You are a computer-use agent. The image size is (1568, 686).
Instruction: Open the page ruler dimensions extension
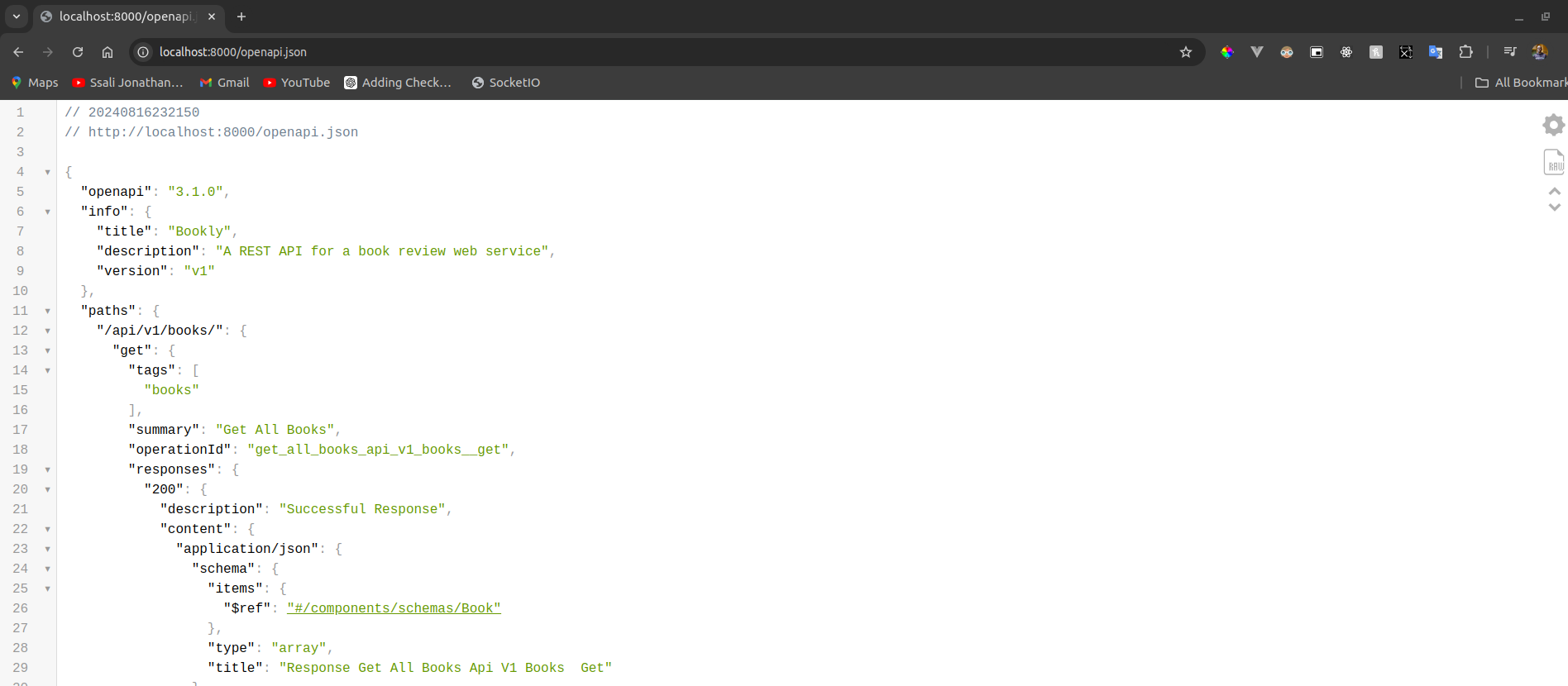tap(1406, 52)
